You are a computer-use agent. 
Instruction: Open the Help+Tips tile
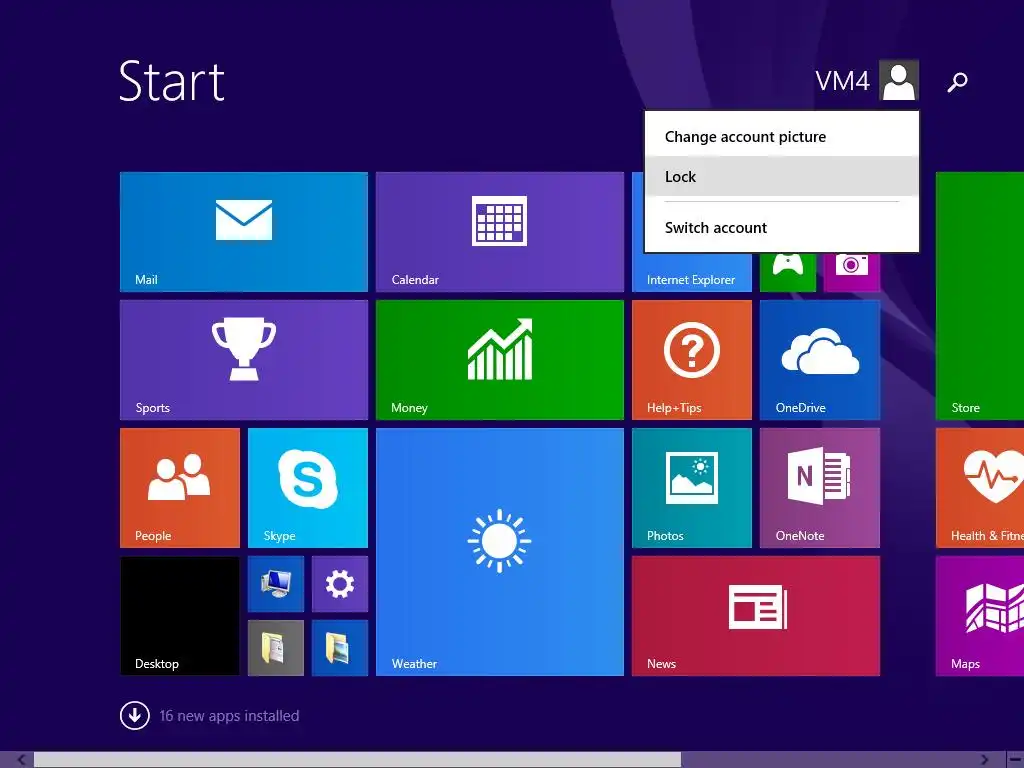[692, 360]
